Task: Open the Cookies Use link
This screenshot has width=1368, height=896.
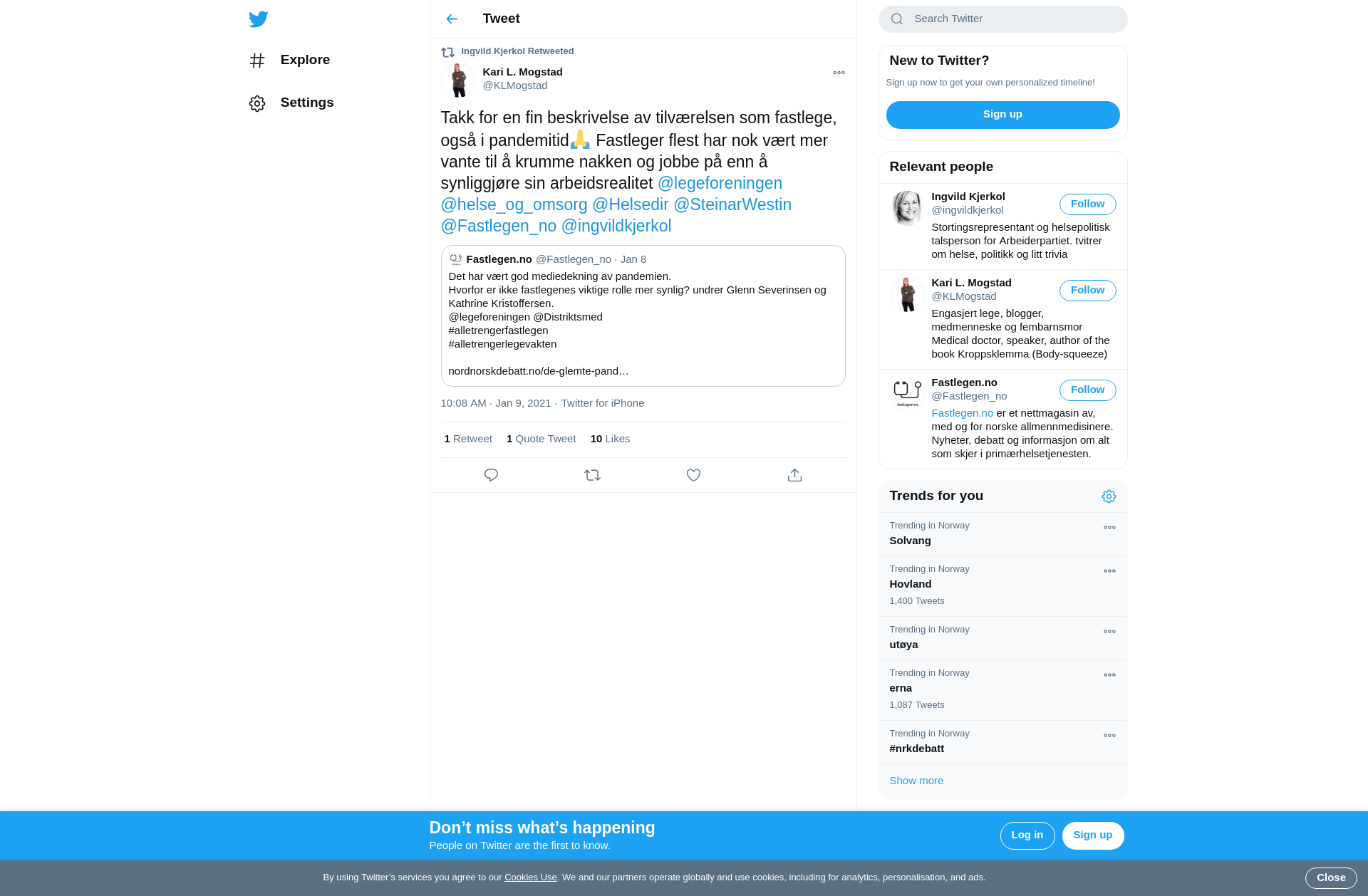Action: tap(530, 877)
